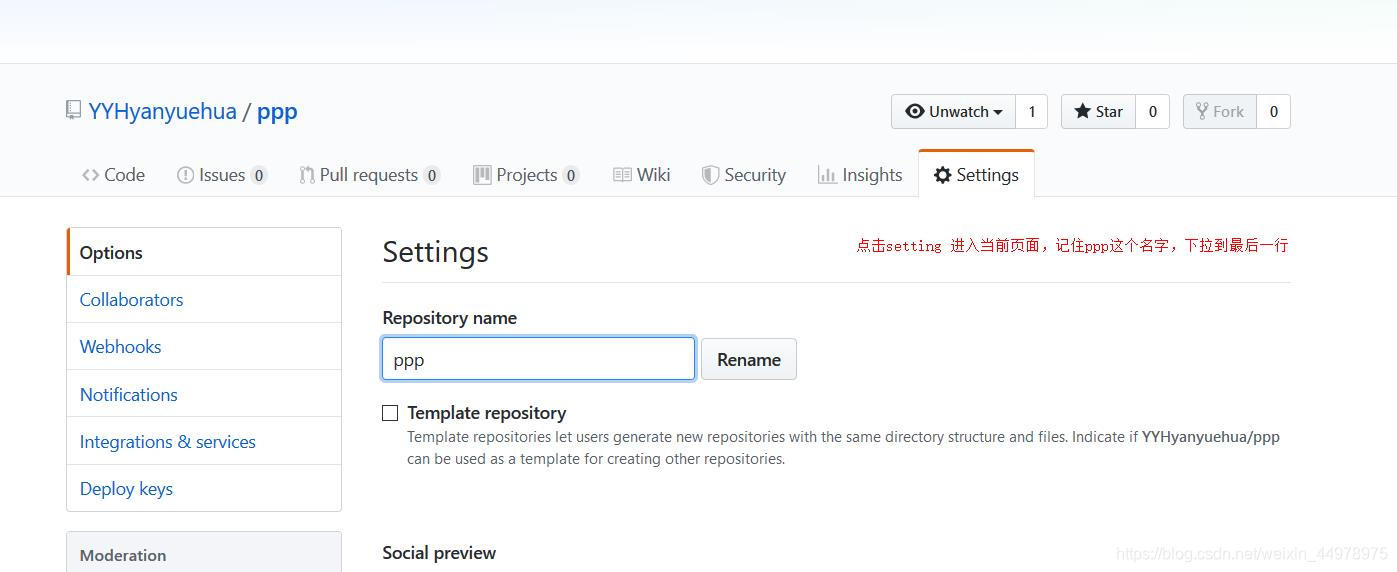Click the Fork button
This screenshot has width=1397, height=572.
1219,112
